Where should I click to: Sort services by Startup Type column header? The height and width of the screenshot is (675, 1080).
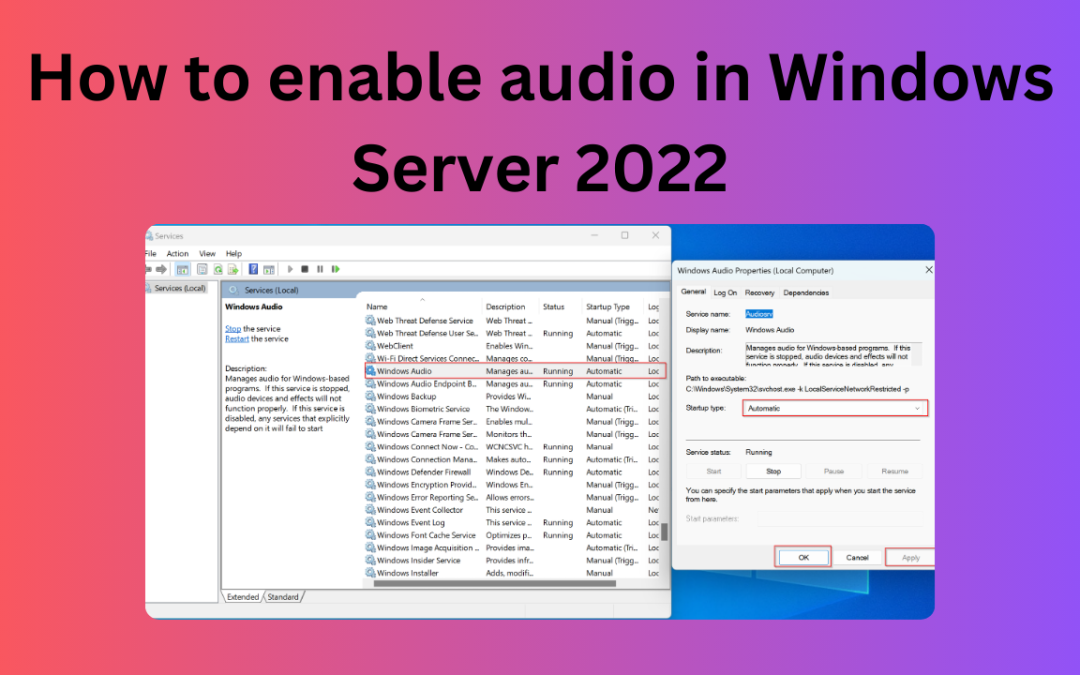point(607,307)
